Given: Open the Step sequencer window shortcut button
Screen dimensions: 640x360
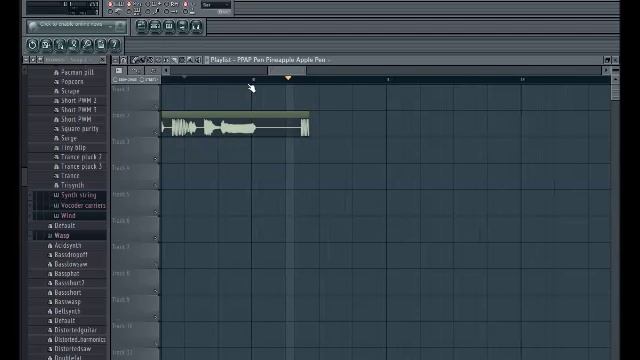Looking at the screenshot, I should coord(155,27).
